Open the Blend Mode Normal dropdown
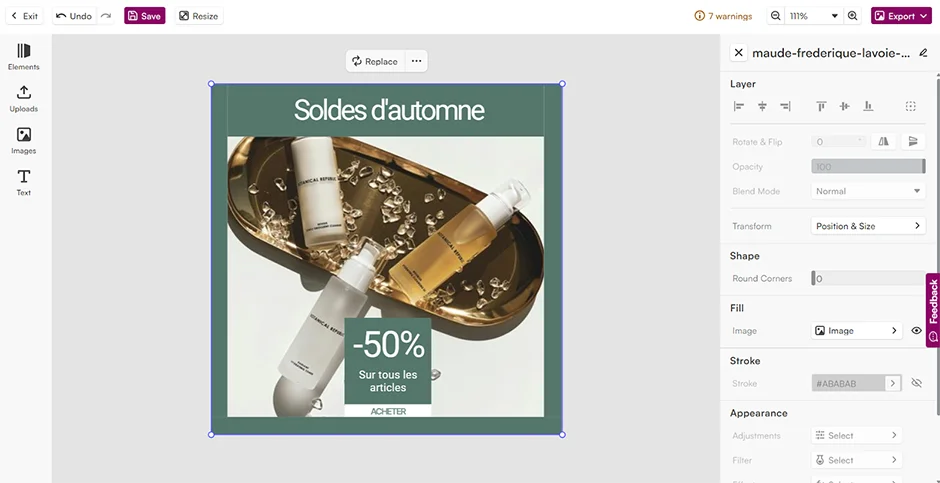The width and height of the screenshot is (940, 483). coord(868,191)
